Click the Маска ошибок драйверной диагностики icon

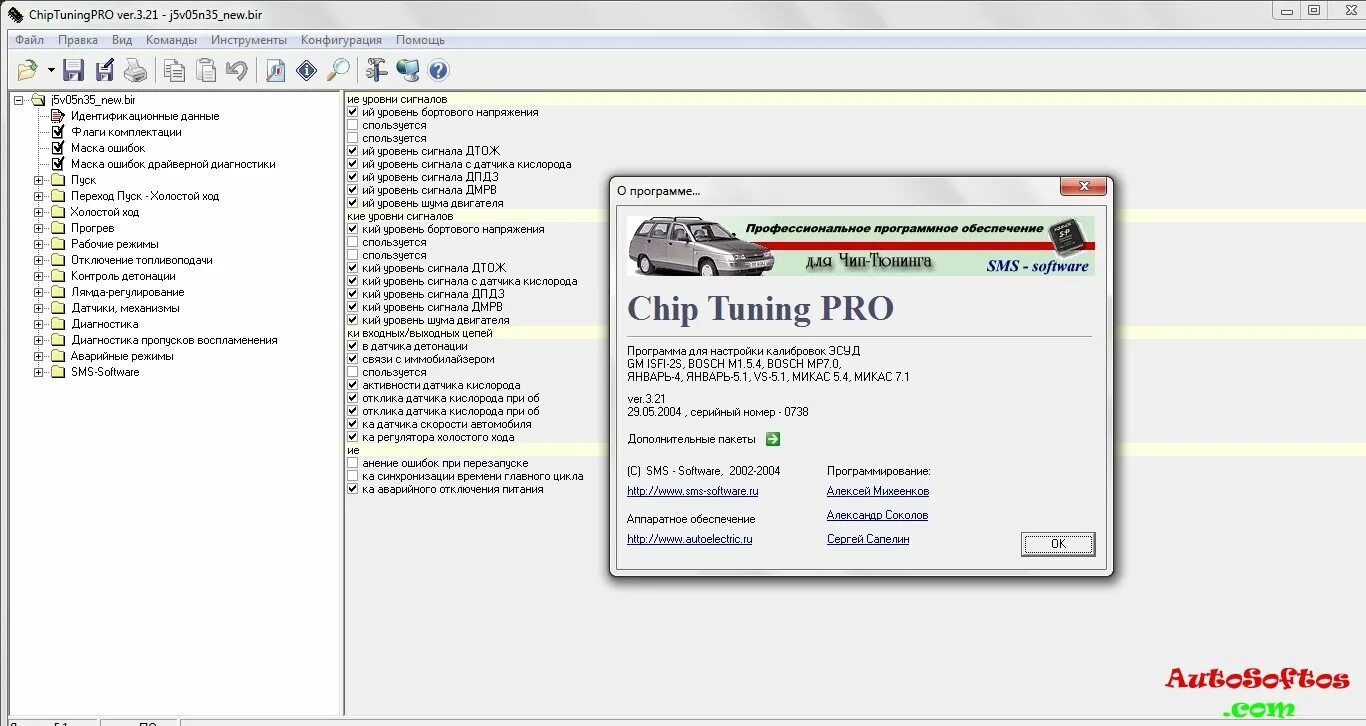[x=58, y=164]
